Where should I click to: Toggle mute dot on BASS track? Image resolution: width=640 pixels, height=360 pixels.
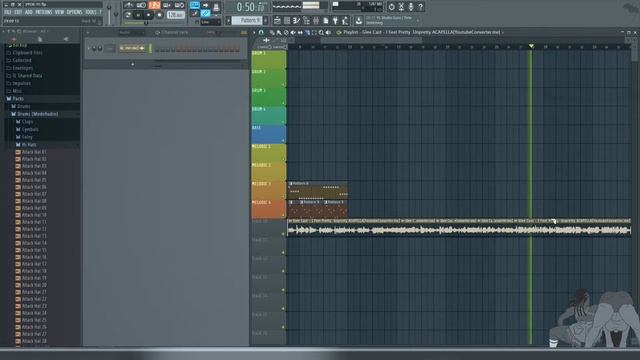point(283,140)
